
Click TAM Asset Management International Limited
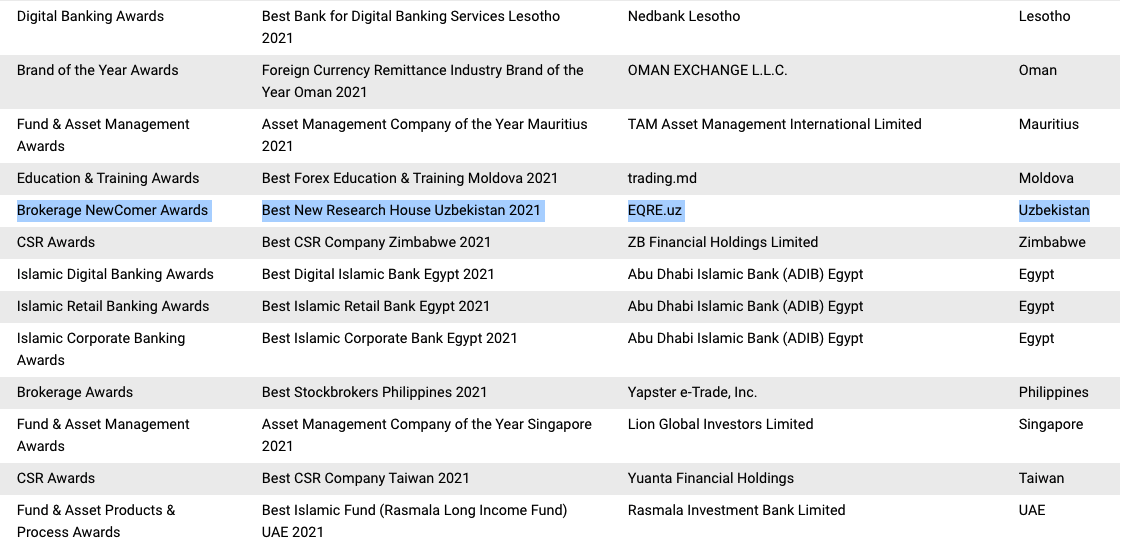point(774,124)
